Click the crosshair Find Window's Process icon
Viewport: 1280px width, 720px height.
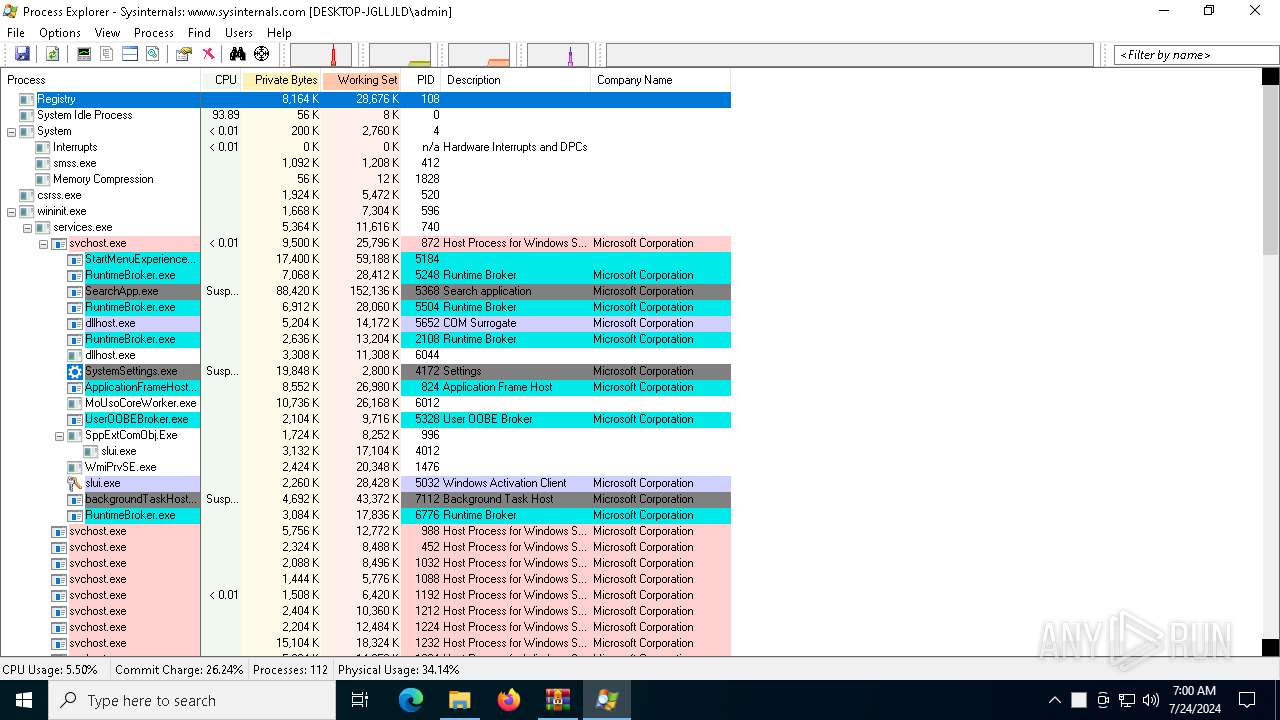pos(261,54)
